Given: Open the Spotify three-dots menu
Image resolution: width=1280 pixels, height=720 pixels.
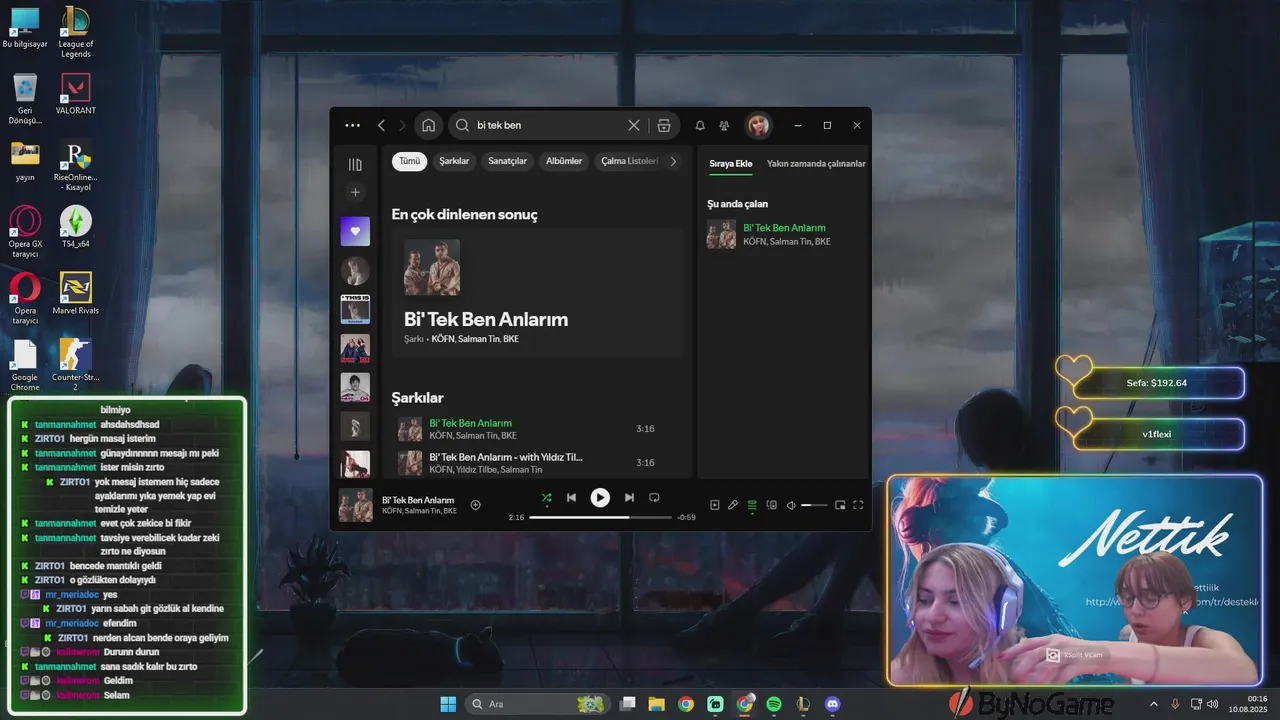Looking at the screenshot, I should pos(352,126).
